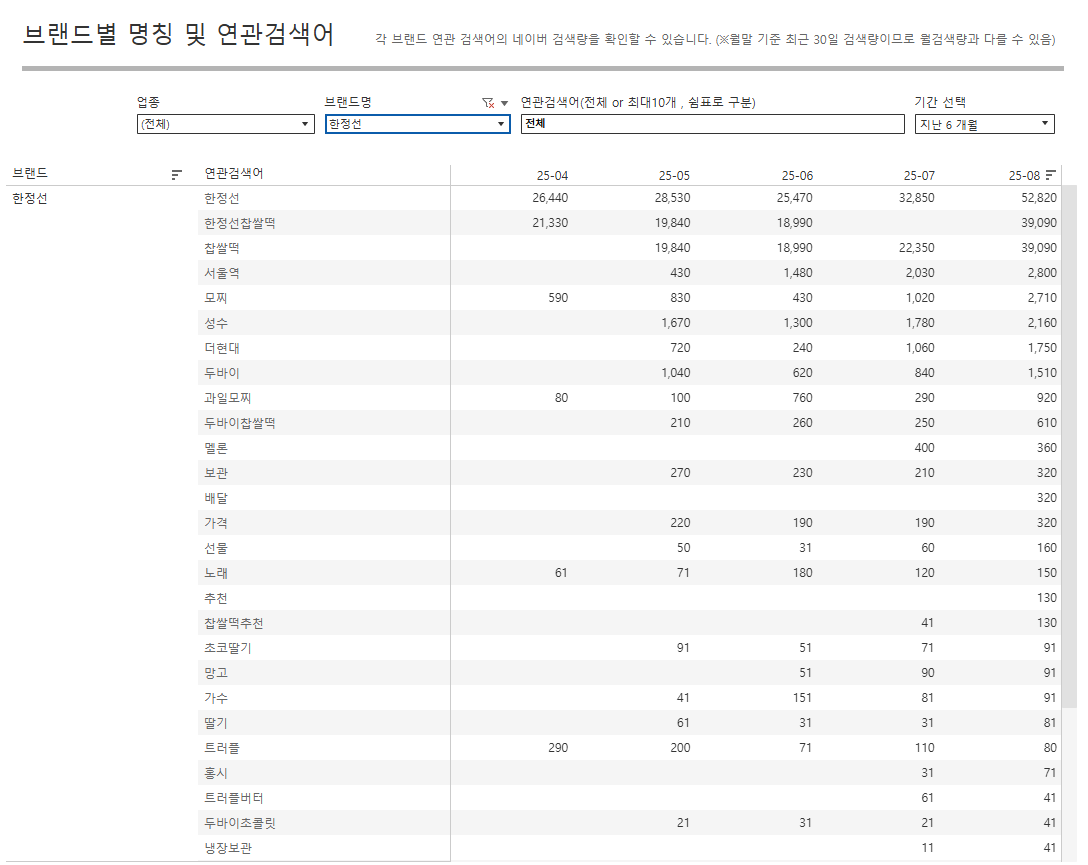The image size is (1088, 865).
Task: Click the 25-04 column header
Action: coord(552,175)
